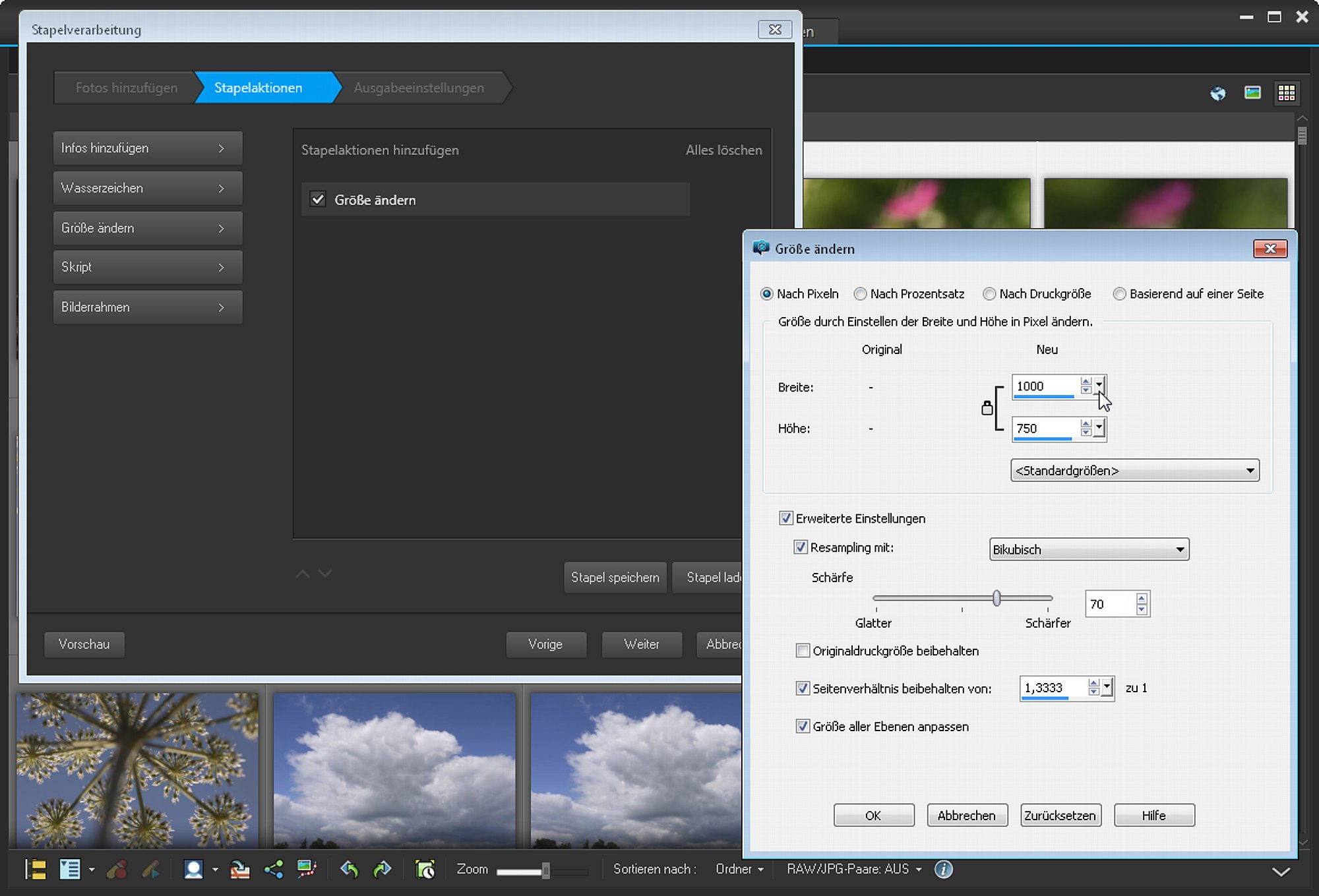Go to the Fotos hinzufügen step tab

coord(126,88)
